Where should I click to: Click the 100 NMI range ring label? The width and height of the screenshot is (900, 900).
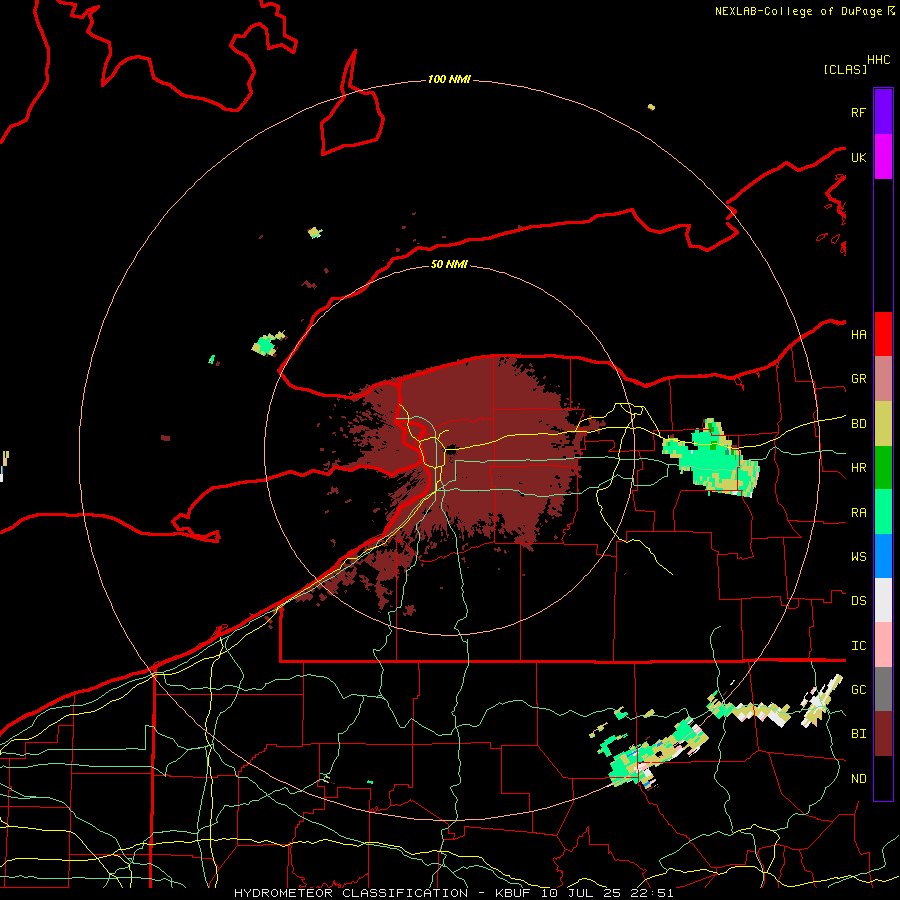[449, 79]
